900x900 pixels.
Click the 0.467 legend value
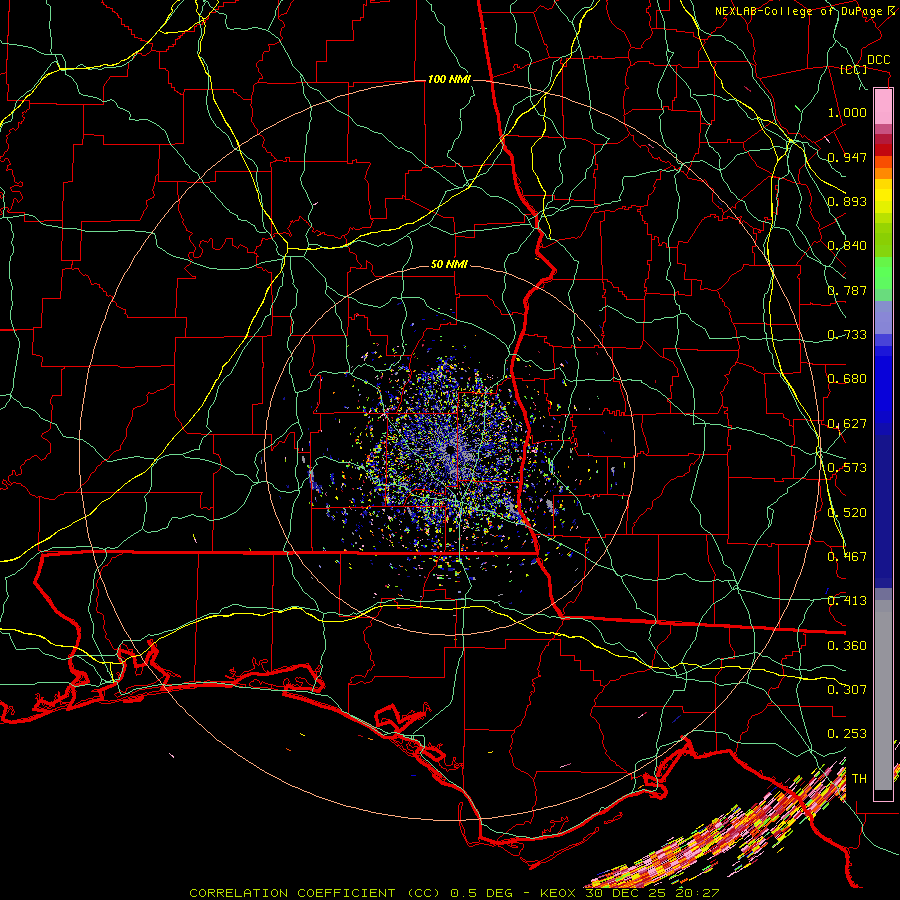tap(847, 557)
